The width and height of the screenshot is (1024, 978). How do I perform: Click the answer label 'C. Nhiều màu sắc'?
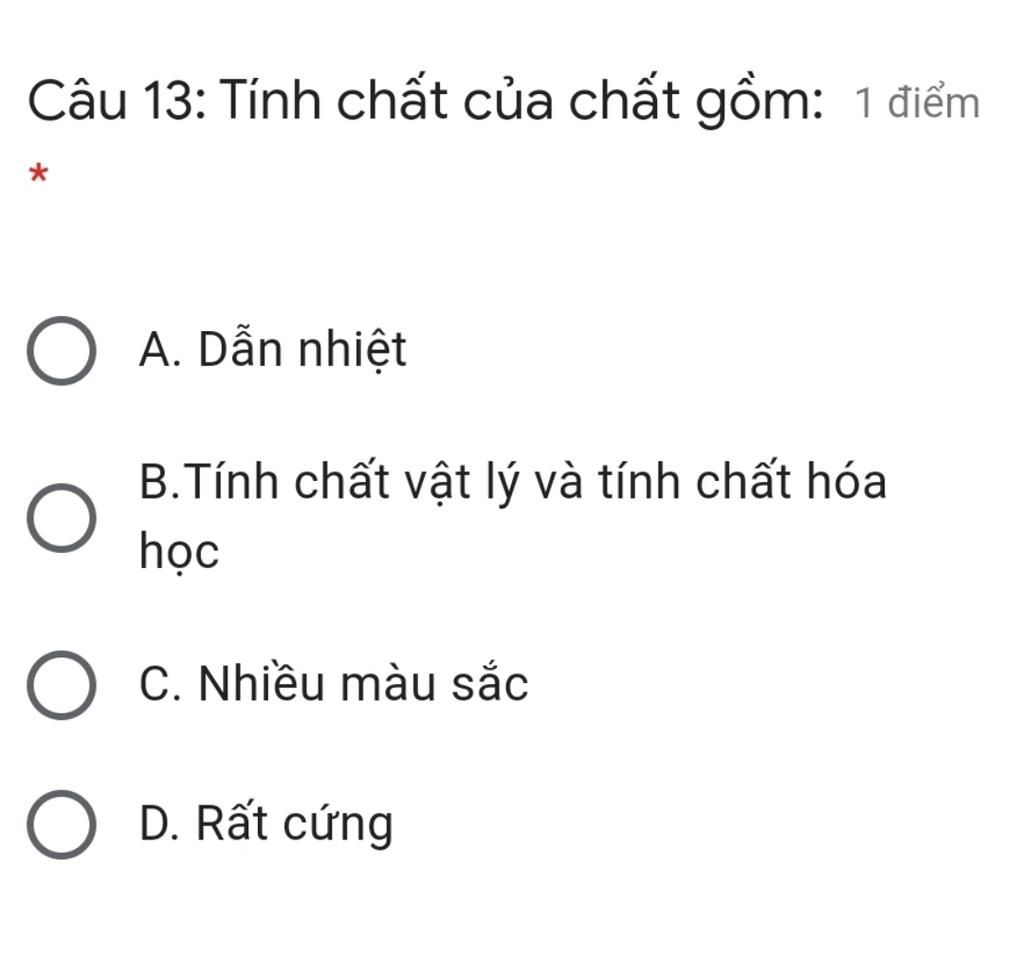pos(334,684)
